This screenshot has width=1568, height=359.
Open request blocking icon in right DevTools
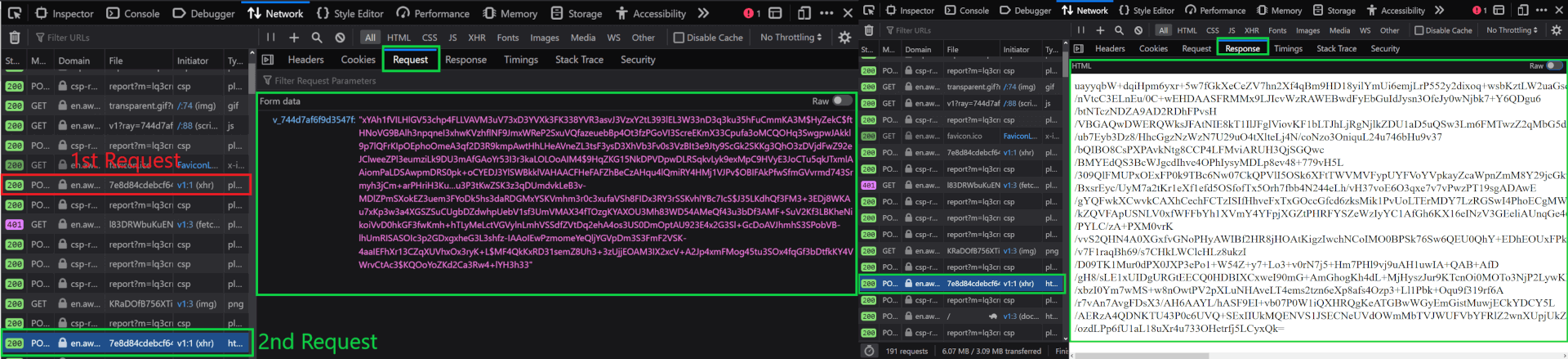point(1138,30)
